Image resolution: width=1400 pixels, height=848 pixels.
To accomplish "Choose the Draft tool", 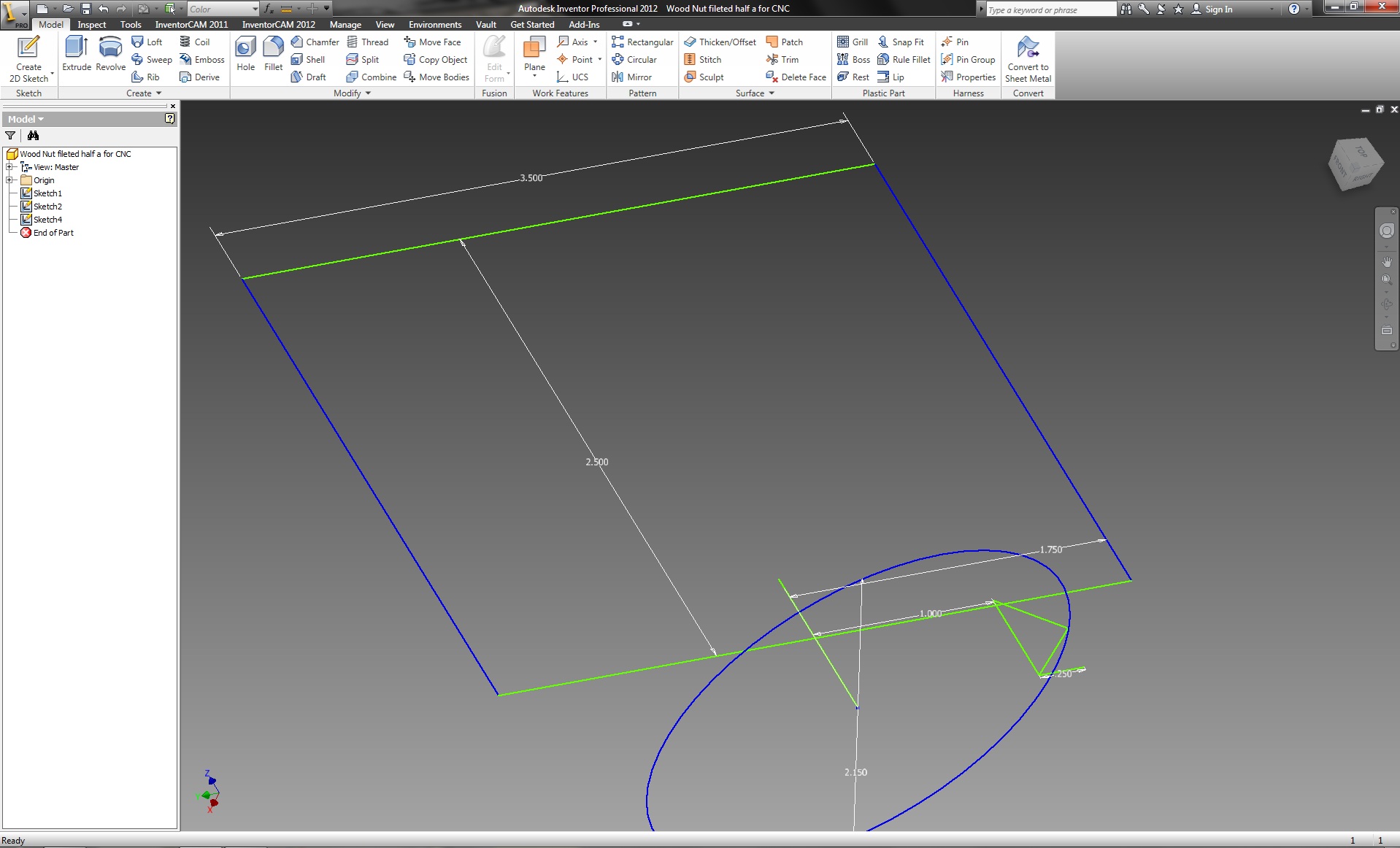I will click(x=309, y=77).
